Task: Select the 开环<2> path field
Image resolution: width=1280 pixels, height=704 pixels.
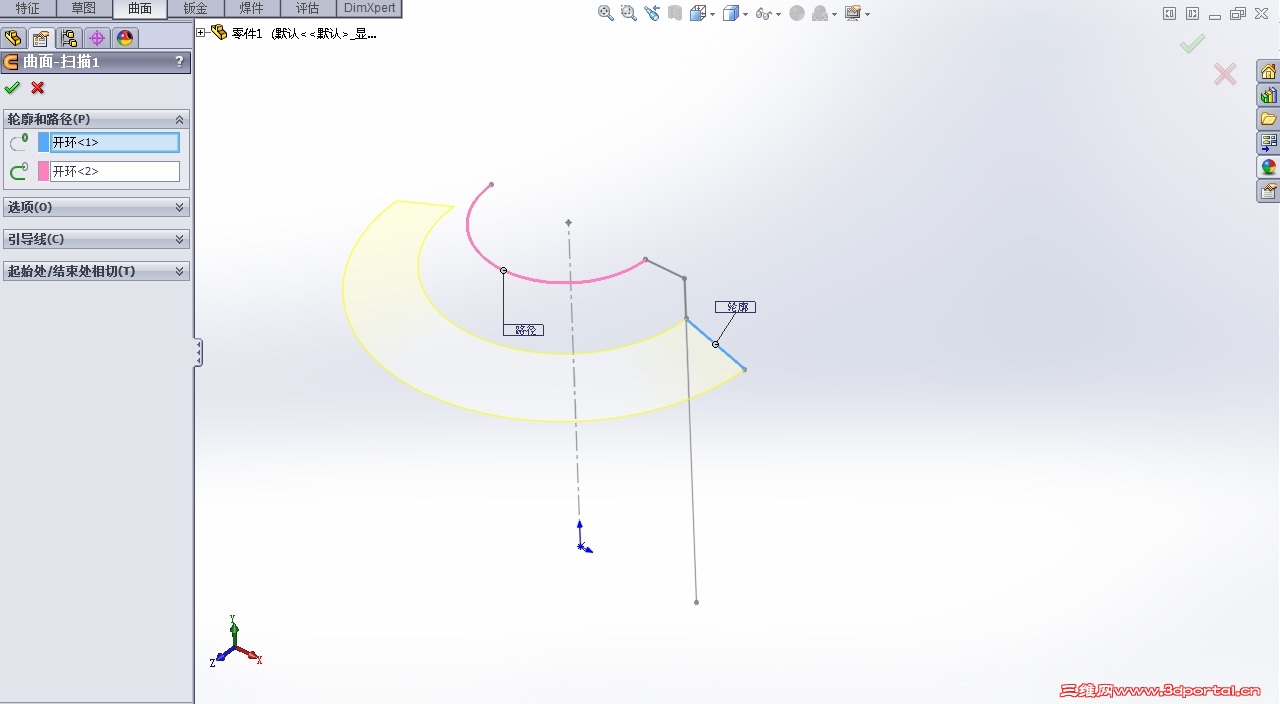Action: [x=115, y=172]
